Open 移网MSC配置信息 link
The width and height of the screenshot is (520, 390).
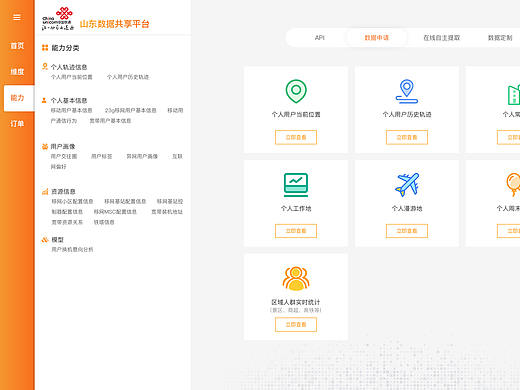(115, 212)
